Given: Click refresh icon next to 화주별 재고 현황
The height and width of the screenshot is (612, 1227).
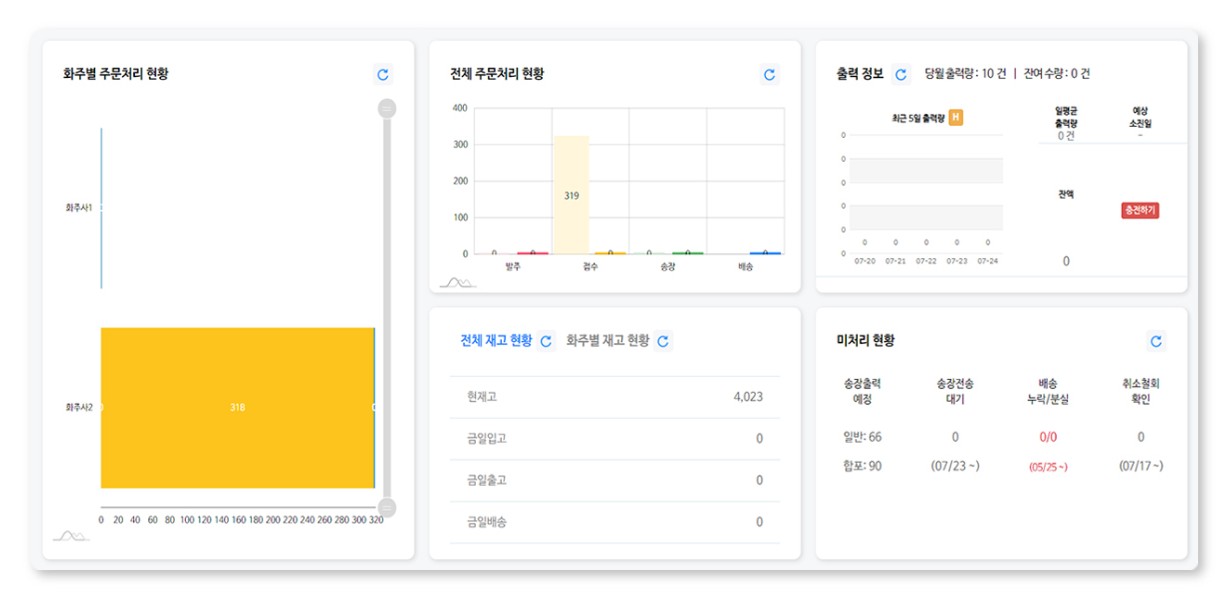Looking at the screenshot, I should 663,341.
